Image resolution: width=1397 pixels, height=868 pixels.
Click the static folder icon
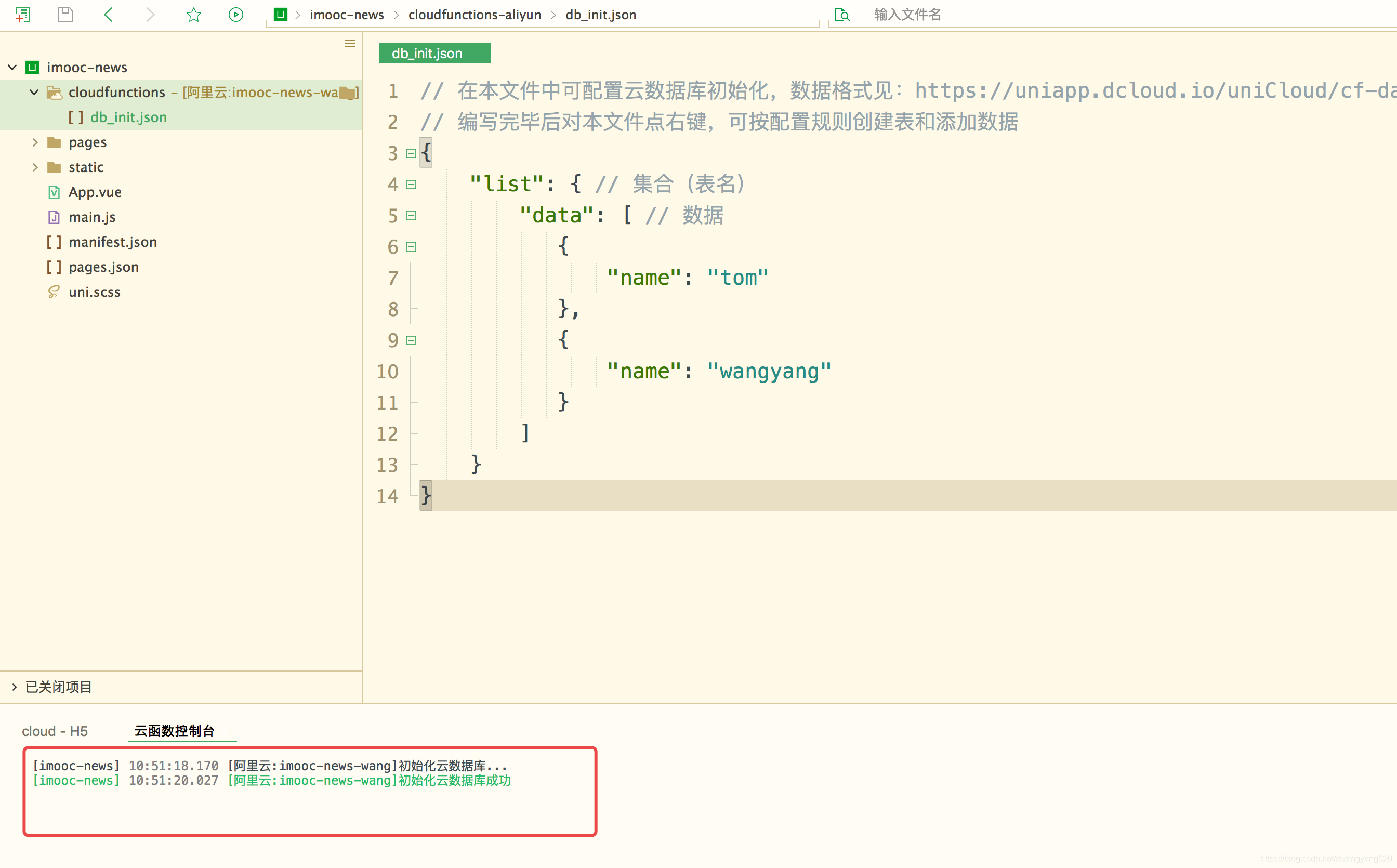click(54, 167)
